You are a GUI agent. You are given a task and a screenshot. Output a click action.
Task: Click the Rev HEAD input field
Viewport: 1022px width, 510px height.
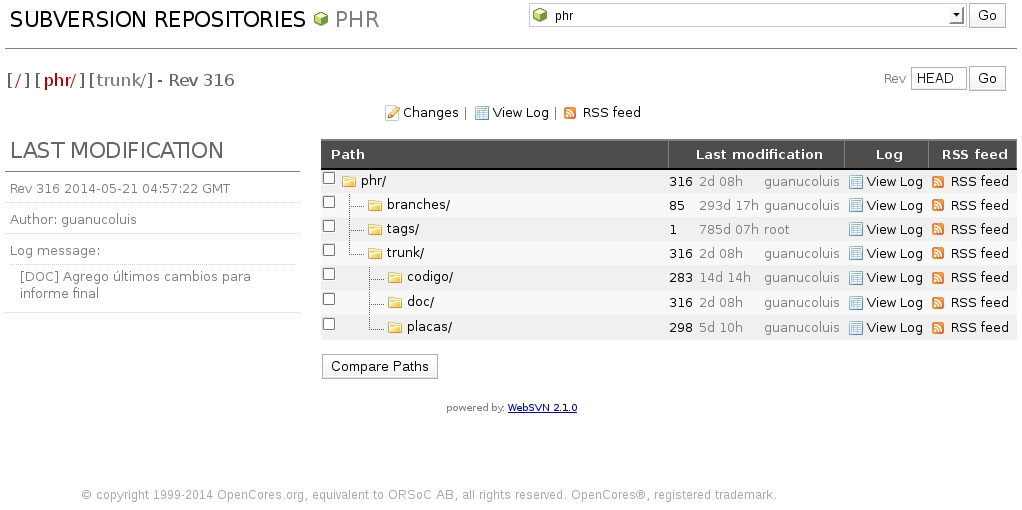(x=939, y=78)
